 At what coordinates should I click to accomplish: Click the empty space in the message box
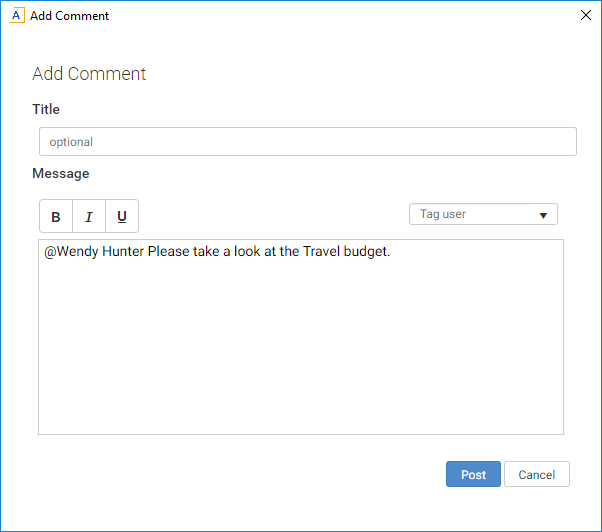[300, 350]
